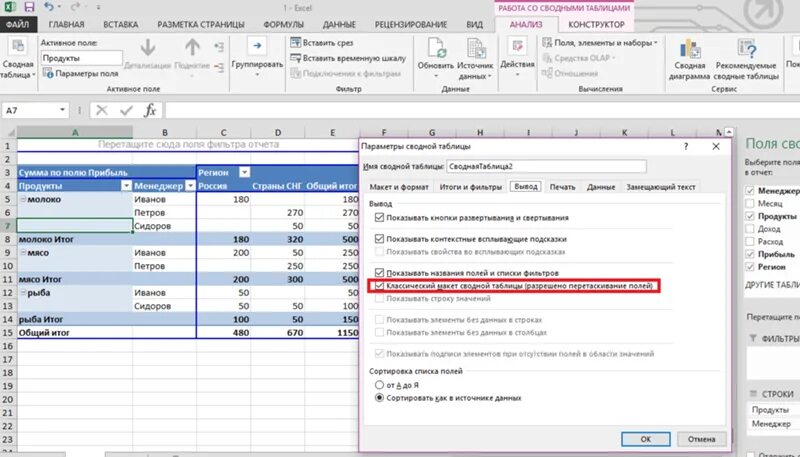This screenshot has width=800, height=457.
Task: Click the Активное поле input box
Action: pos(82,58)
